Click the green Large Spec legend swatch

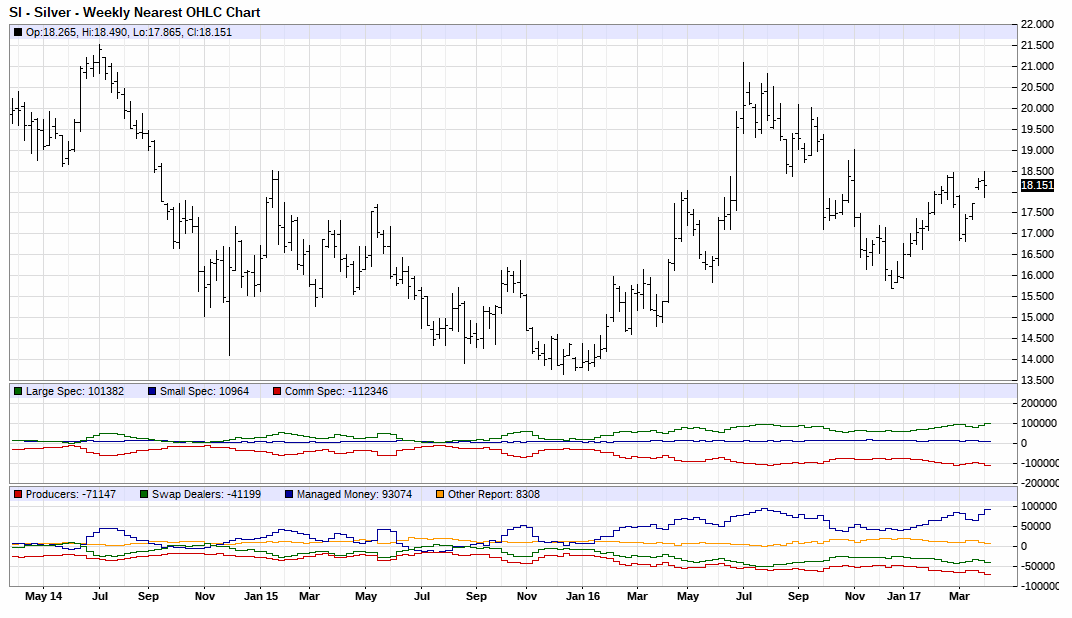coord(18,391)
